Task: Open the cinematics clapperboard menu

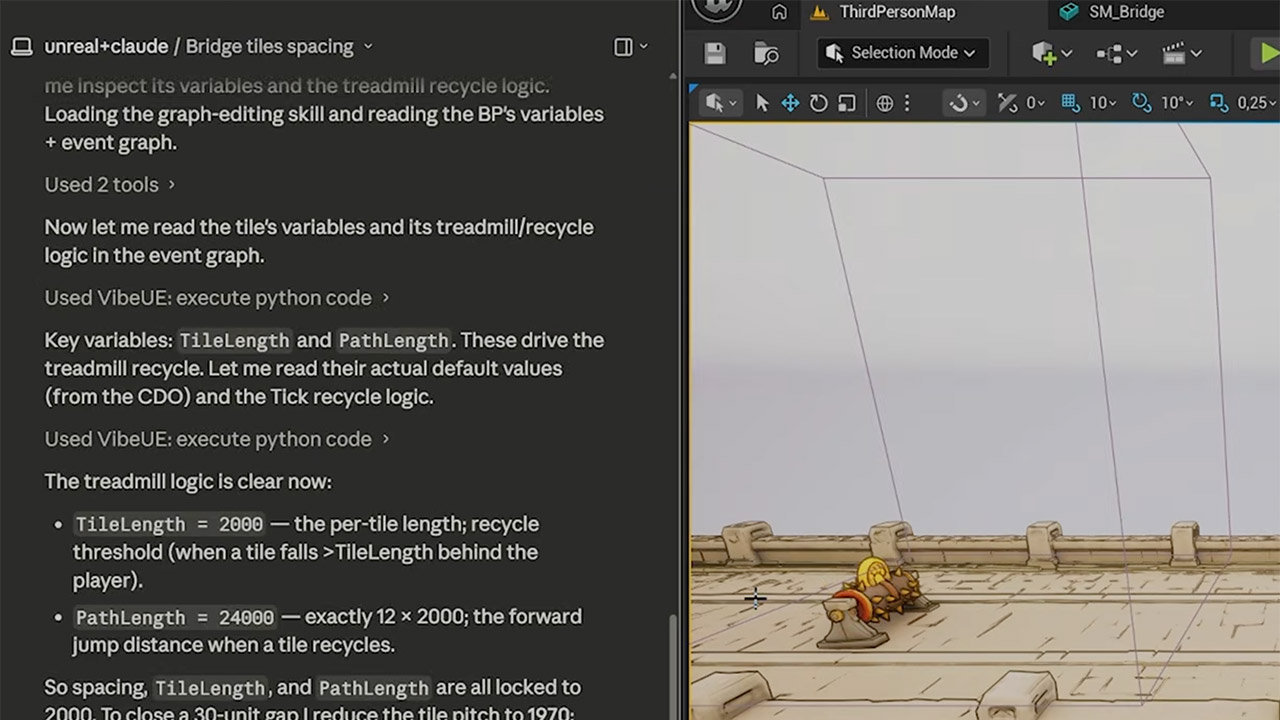Action: (x=1181, y=53)
